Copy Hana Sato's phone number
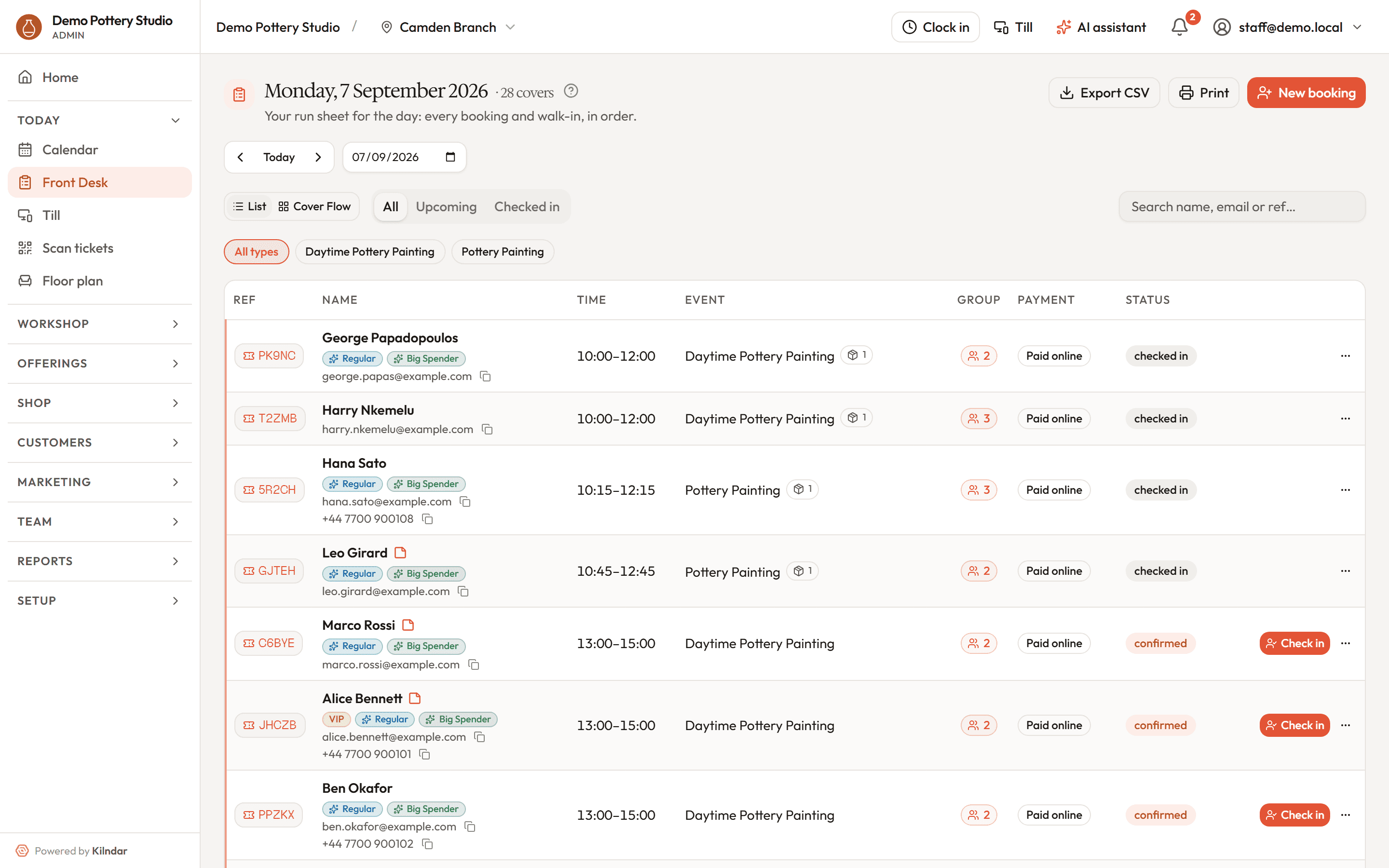Viewport: 1389px width, 868px height. [428, 519]
